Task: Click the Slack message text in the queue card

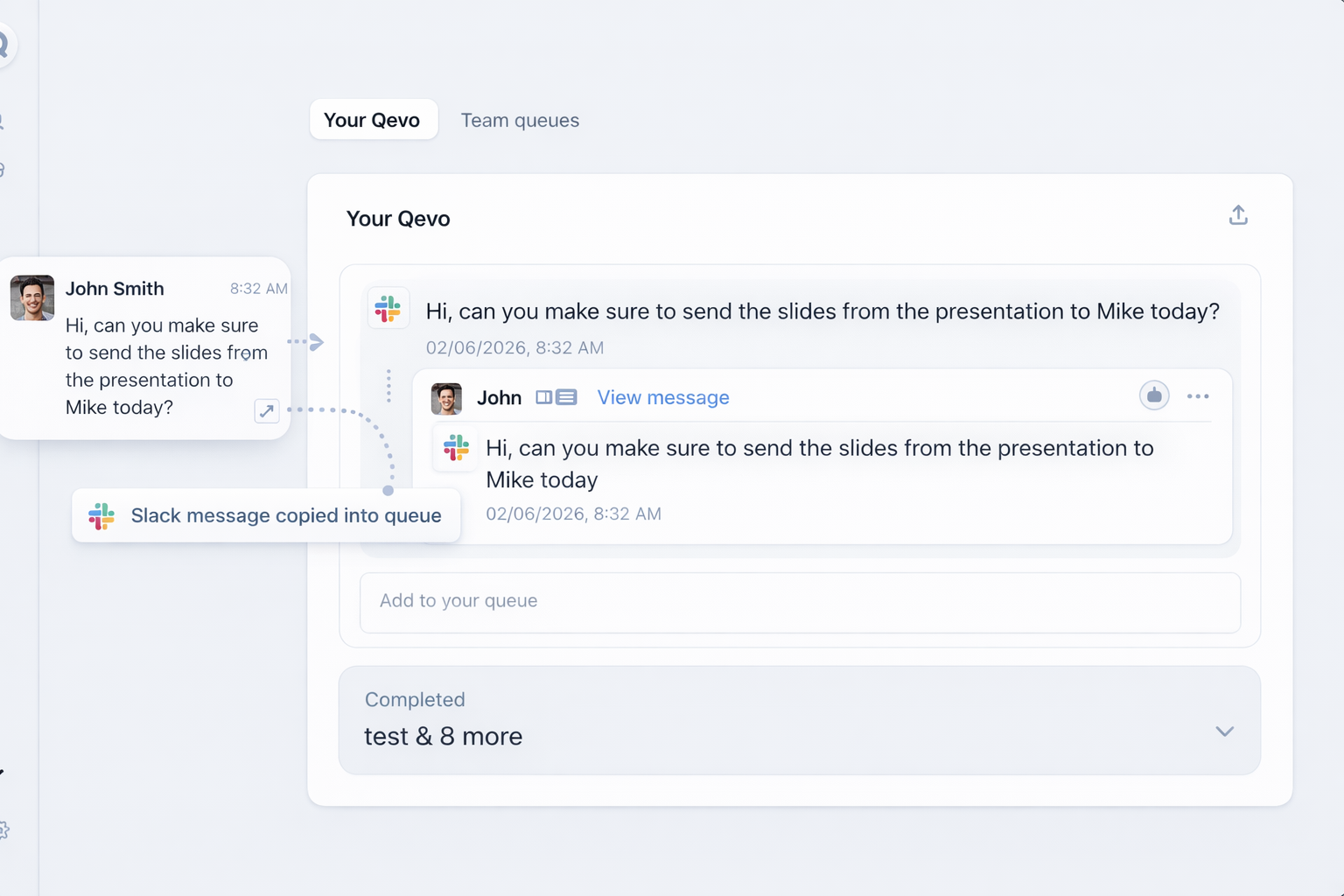Action: point(821,311)
